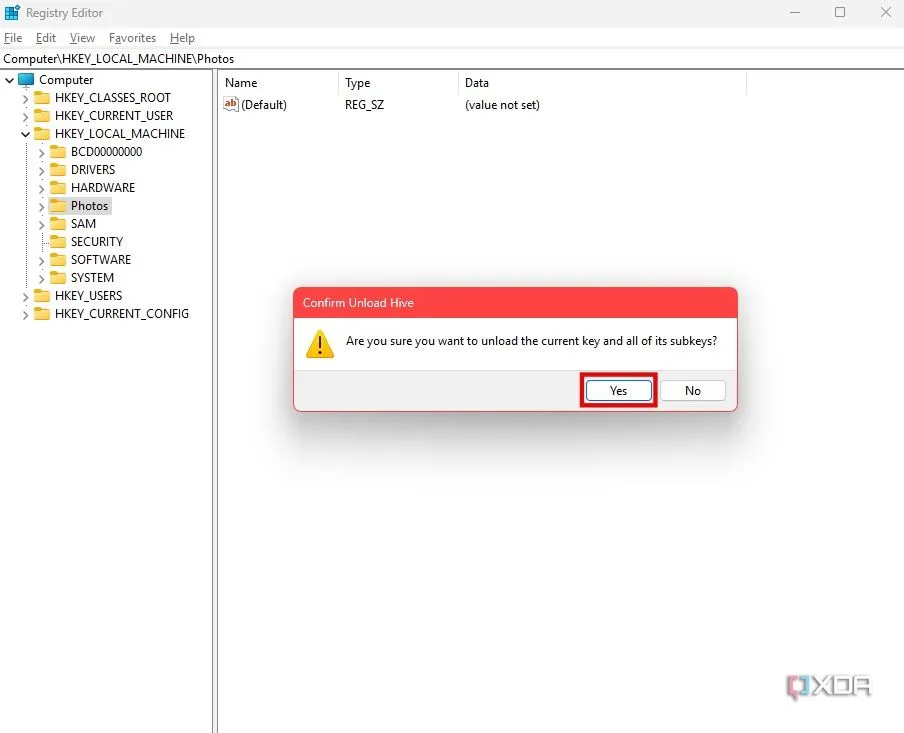Select the HKEY_CURRENT_USER label

coord(114,115)
